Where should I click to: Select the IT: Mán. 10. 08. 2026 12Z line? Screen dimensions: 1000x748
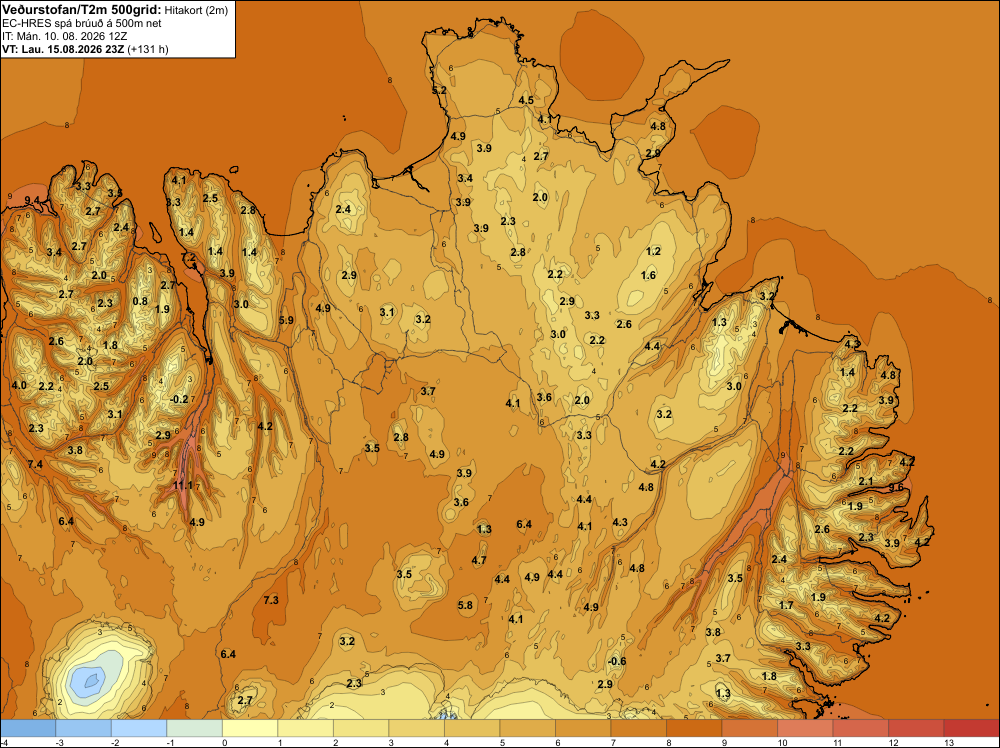coord(64,36)
